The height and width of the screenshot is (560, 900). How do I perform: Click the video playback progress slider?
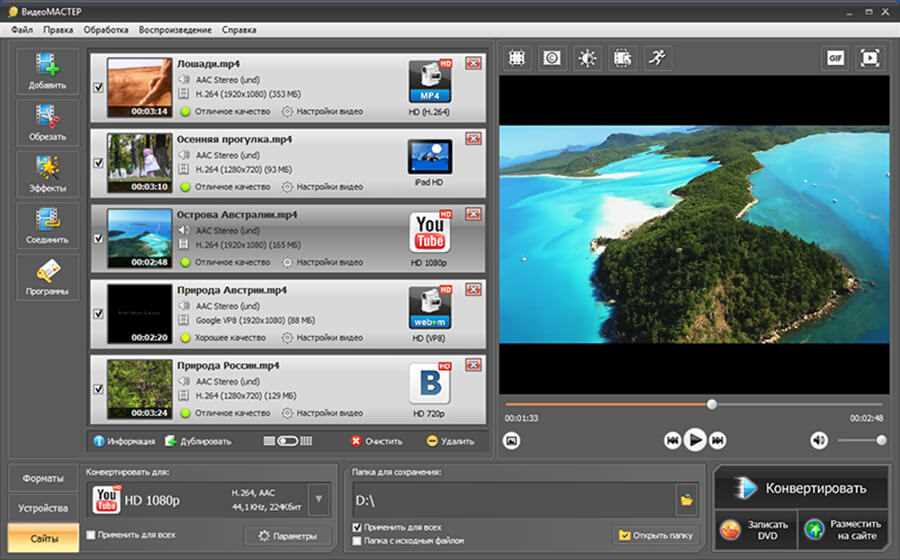tap(693, 405)
